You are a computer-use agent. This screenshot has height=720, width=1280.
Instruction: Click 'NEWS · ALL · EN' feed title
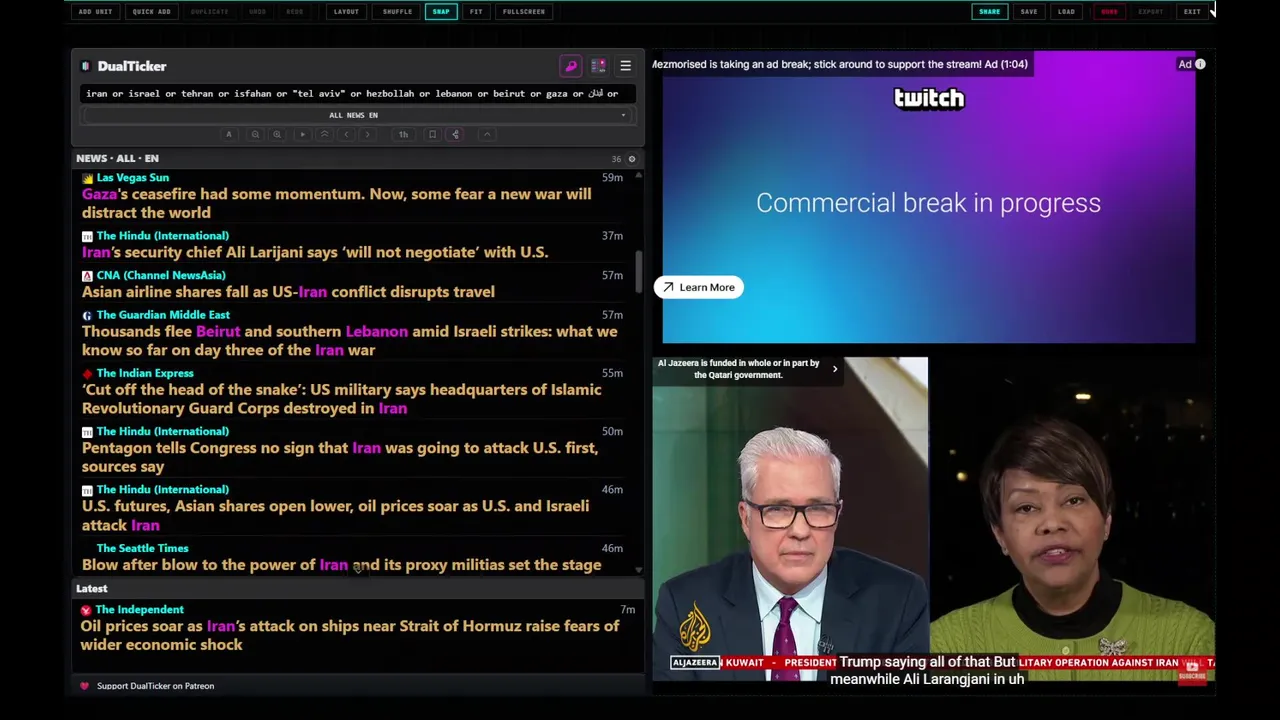117,158
